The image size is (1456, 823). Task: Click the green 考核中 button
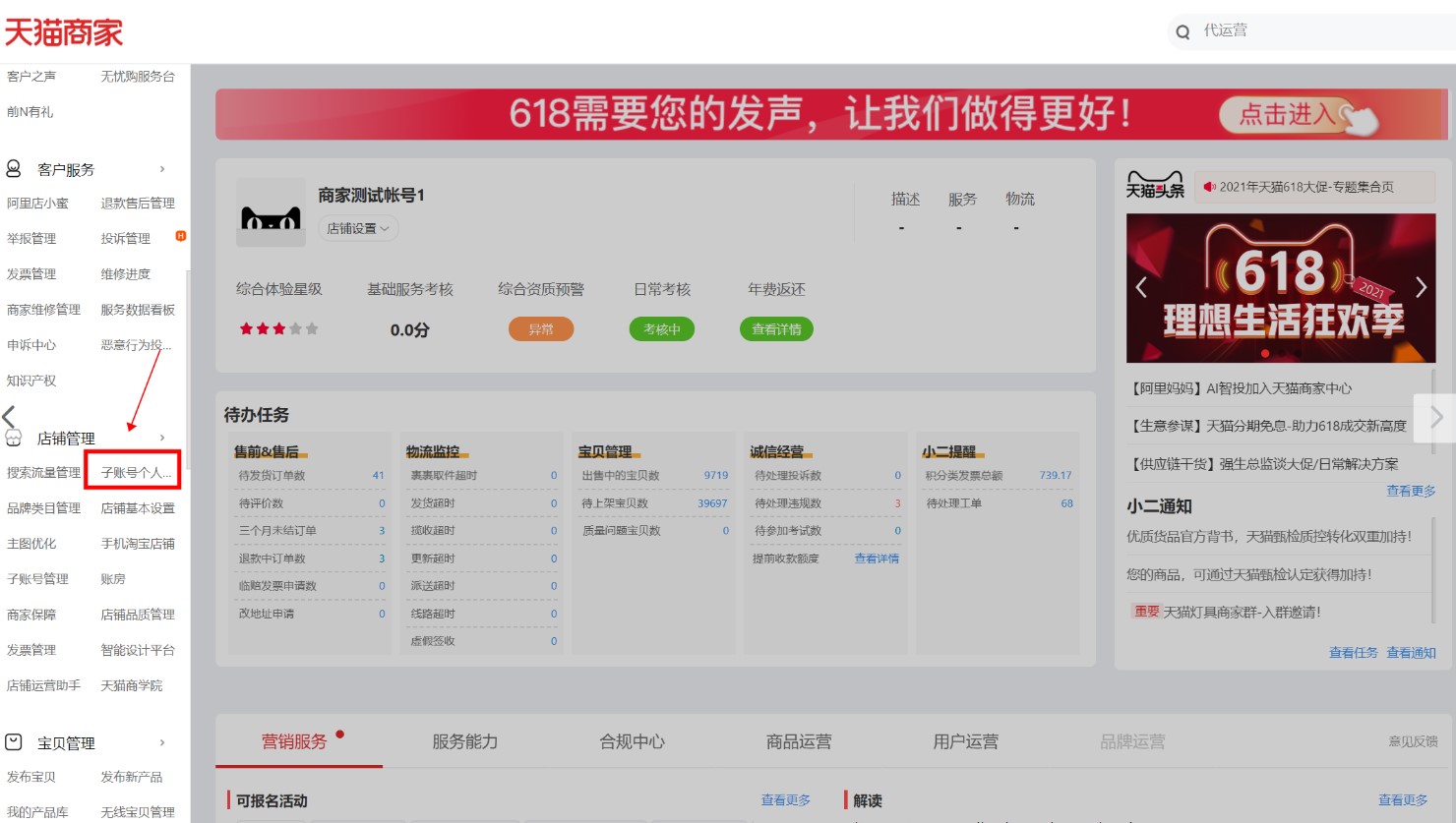pos(662,329)
